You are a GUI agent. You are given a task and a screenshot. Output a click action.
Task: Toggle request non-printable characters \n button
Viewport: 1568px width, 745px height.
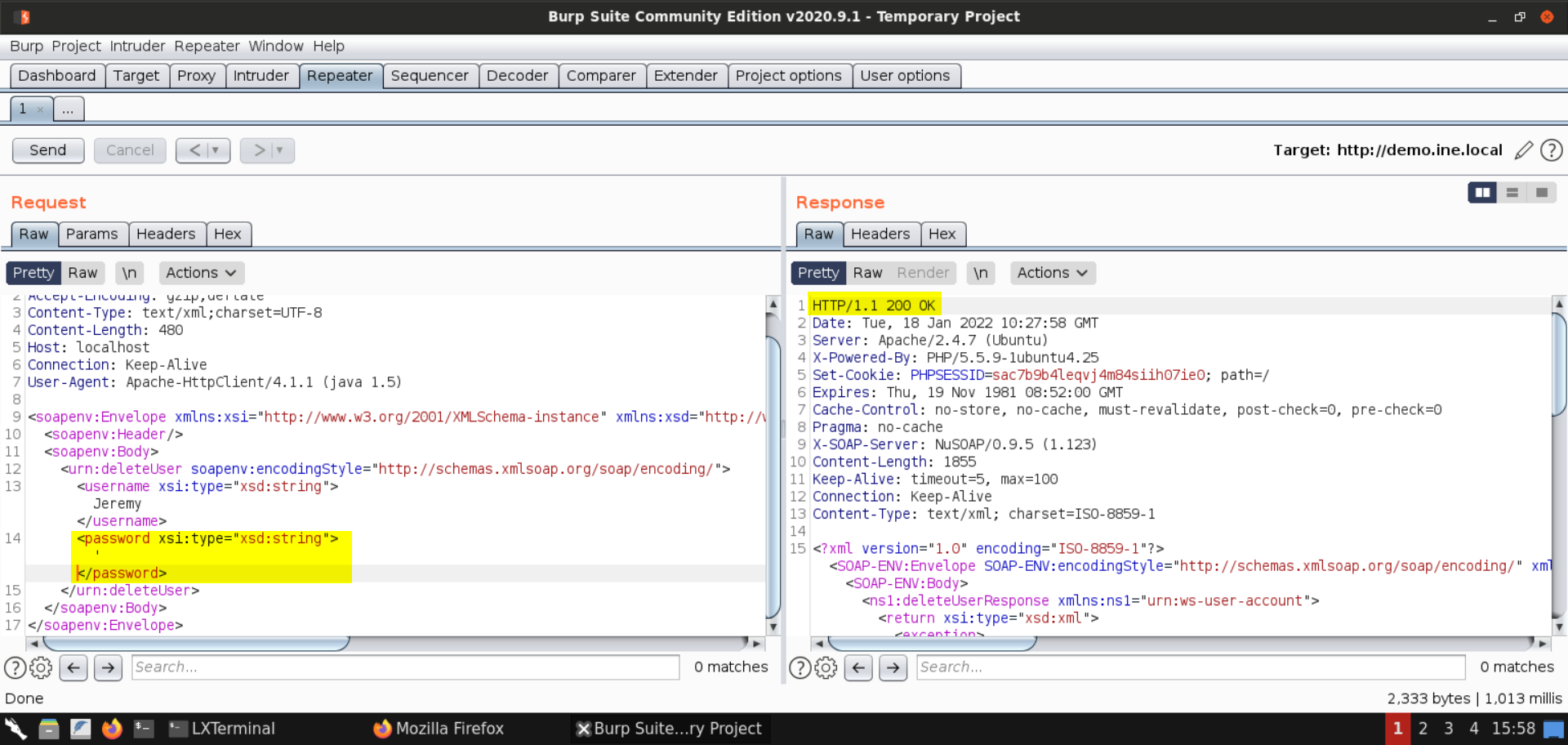129,273
